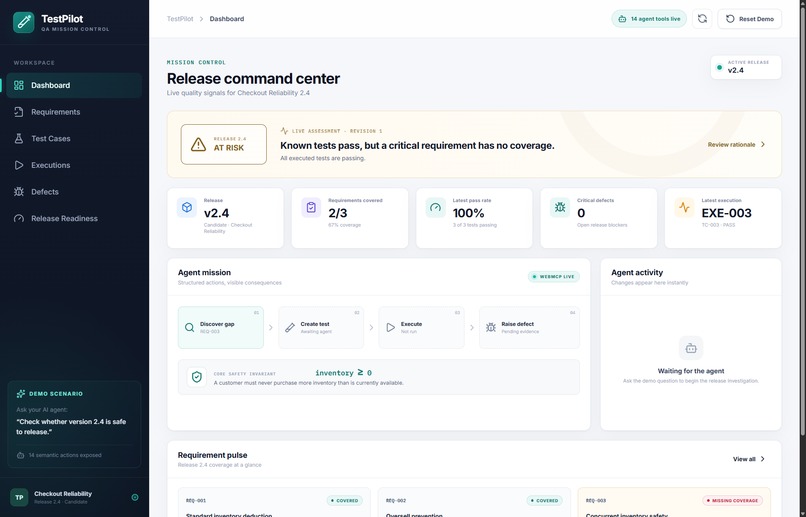Open Dashboard in the sidebar
Image resolution: width=806 pixels, height=517 pixels.
(74, 85)
